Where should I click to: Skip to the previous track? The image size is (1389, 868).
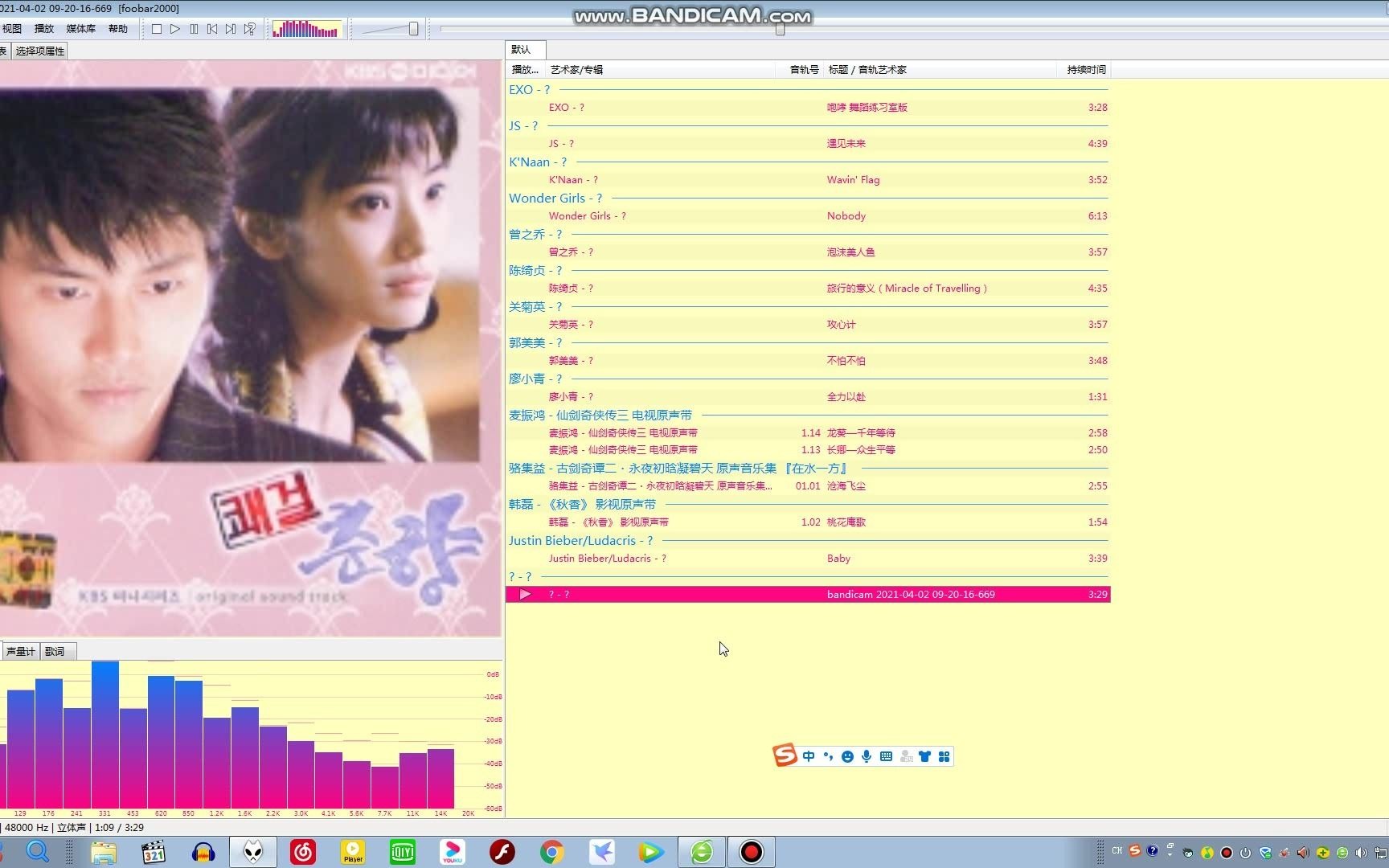tap(212, 29)
